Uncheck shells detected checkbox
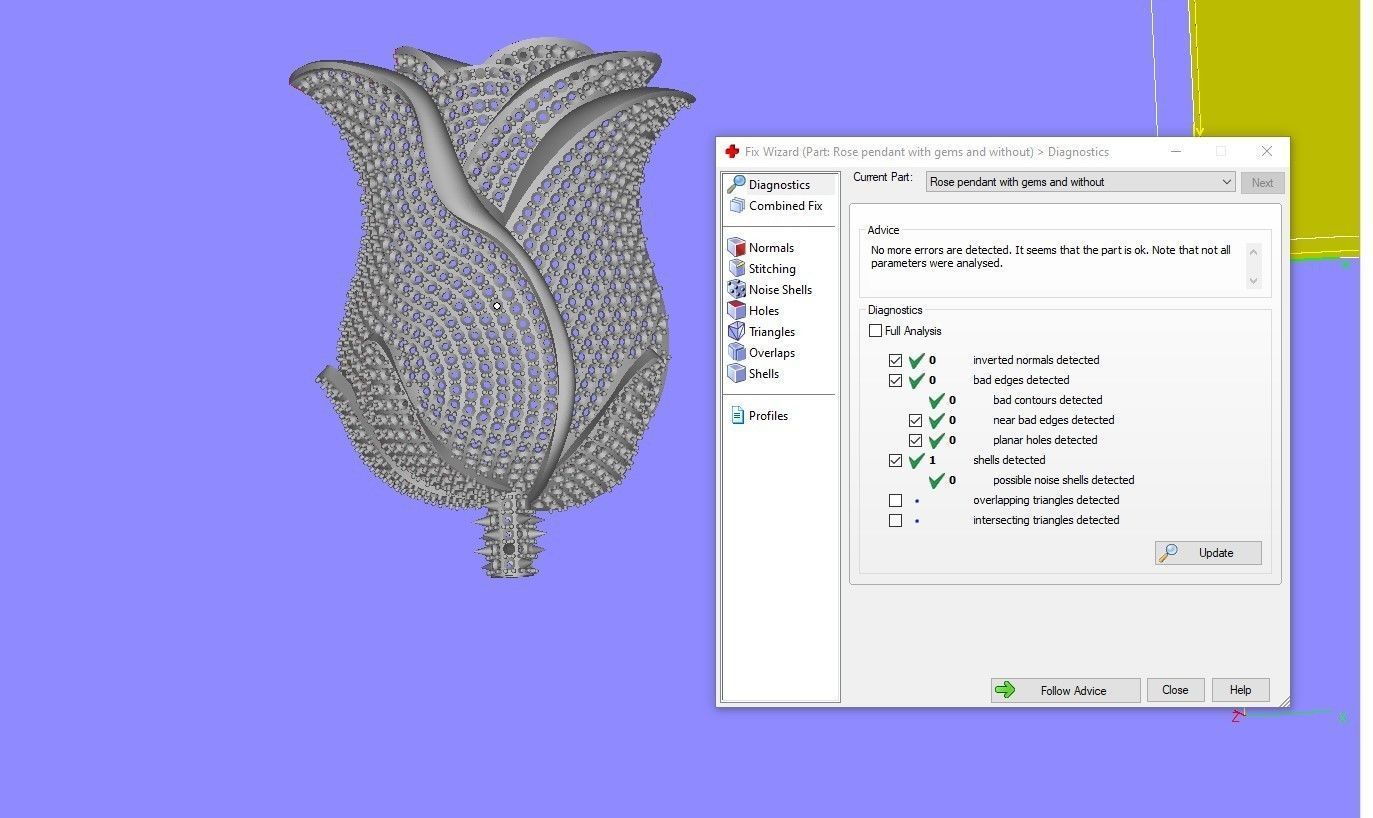This screenshot has height=818, width=1373. pyautogui.click(x=895, y=460)
